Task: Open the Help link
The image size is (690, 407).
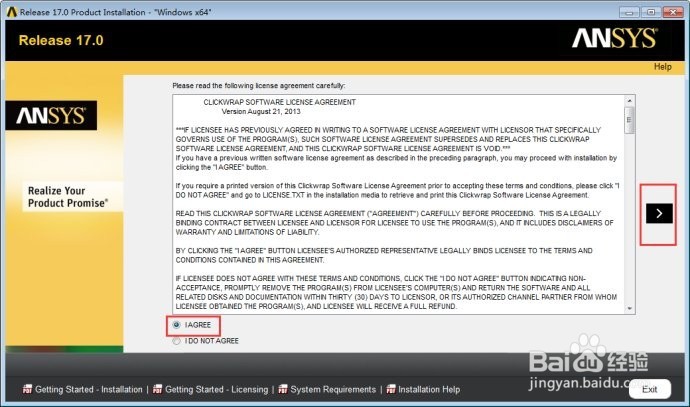Action: [662, 66]
